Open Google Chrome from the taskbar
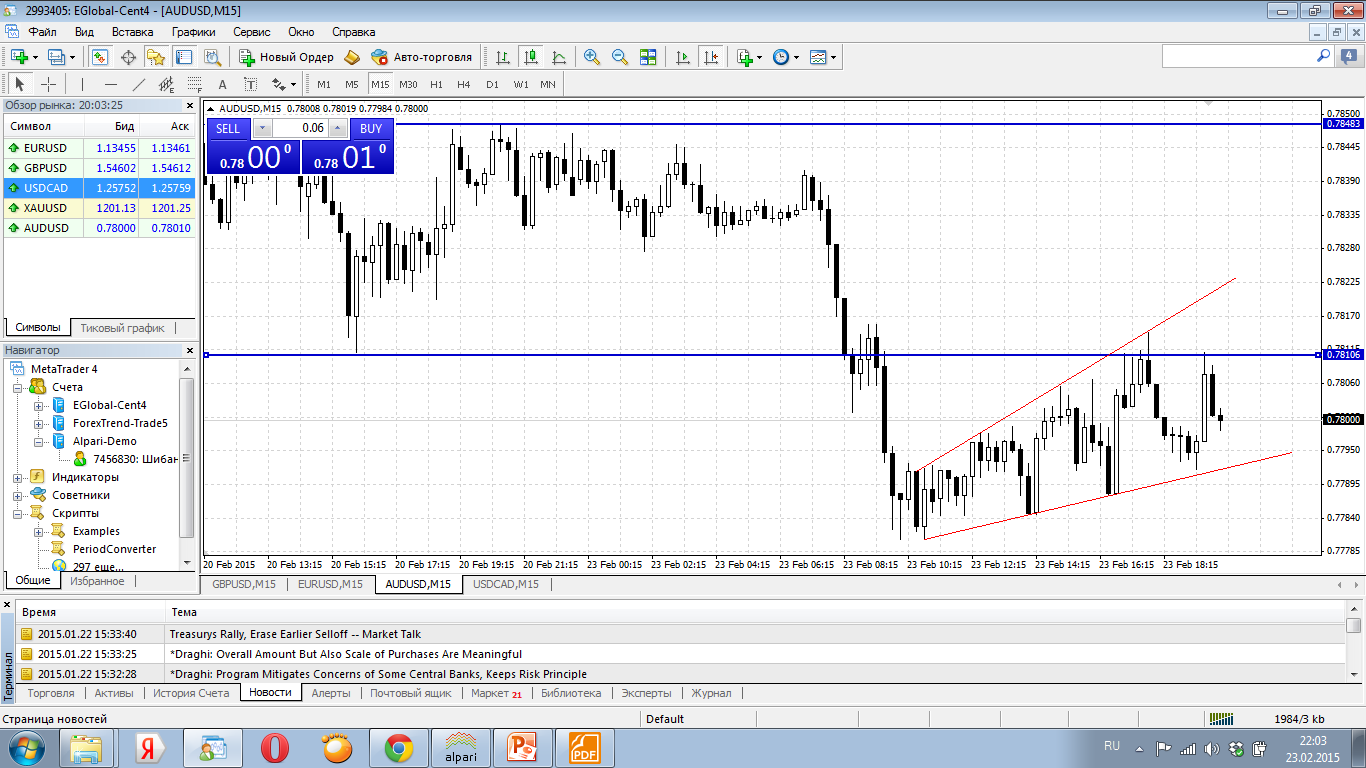The height and width of the screenshot is (768, 1366). click(x=399, y=747)
